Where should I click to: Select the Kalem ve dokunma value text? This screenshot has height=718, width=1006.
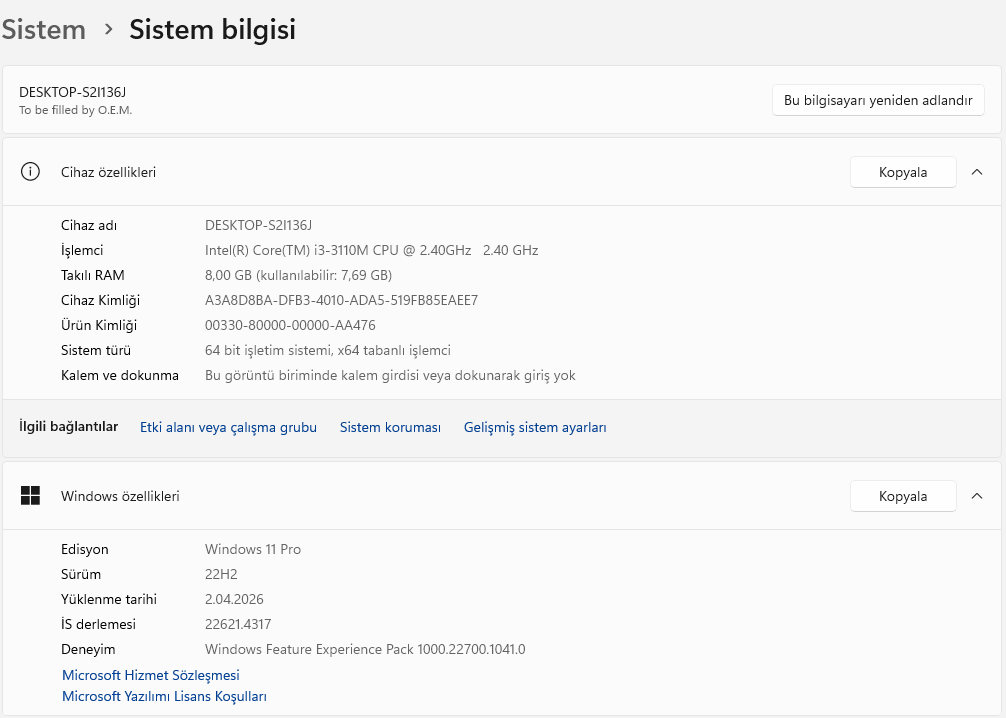[x=390, y=375]
